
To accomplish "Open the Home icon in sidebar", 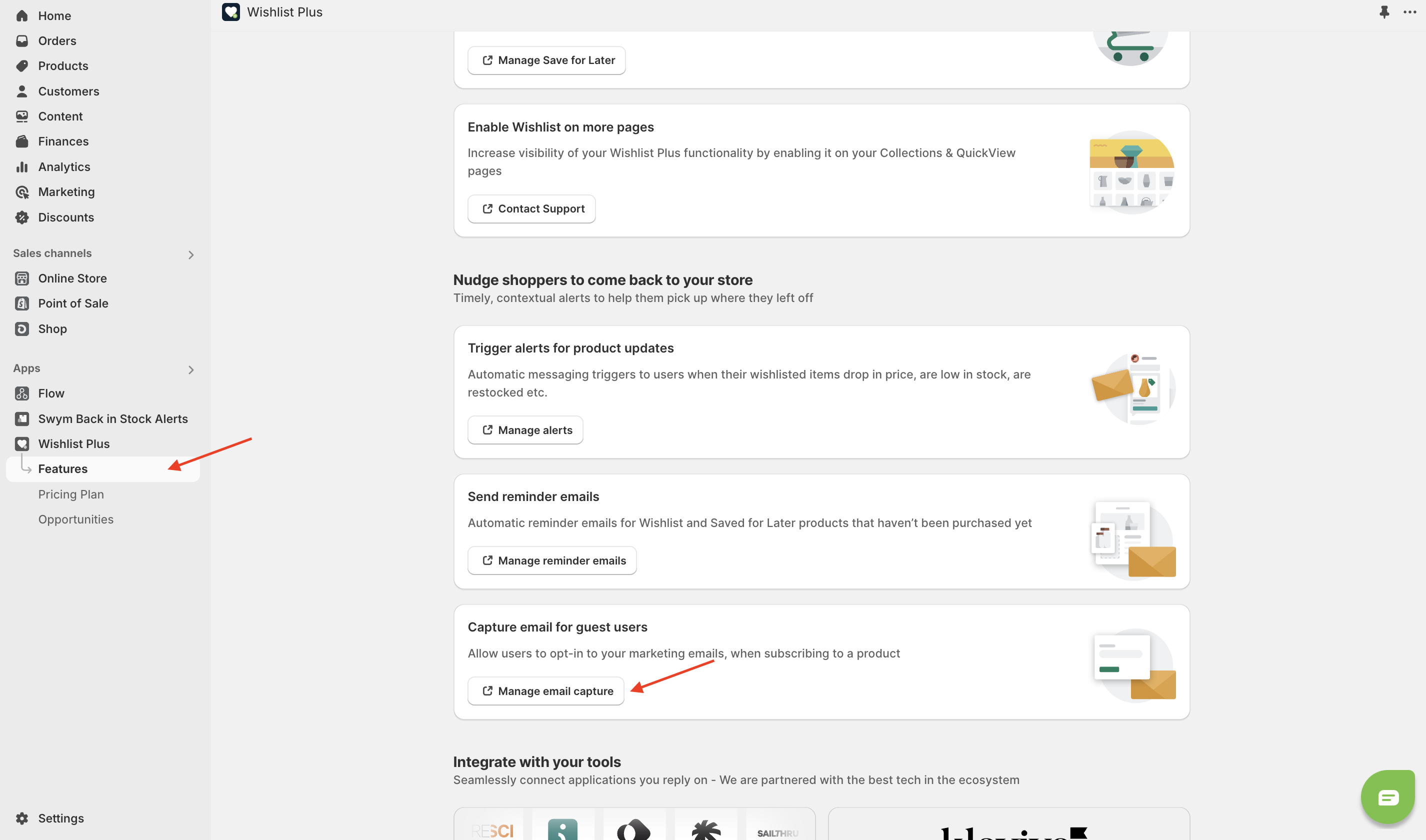I will tap(22, 16).
